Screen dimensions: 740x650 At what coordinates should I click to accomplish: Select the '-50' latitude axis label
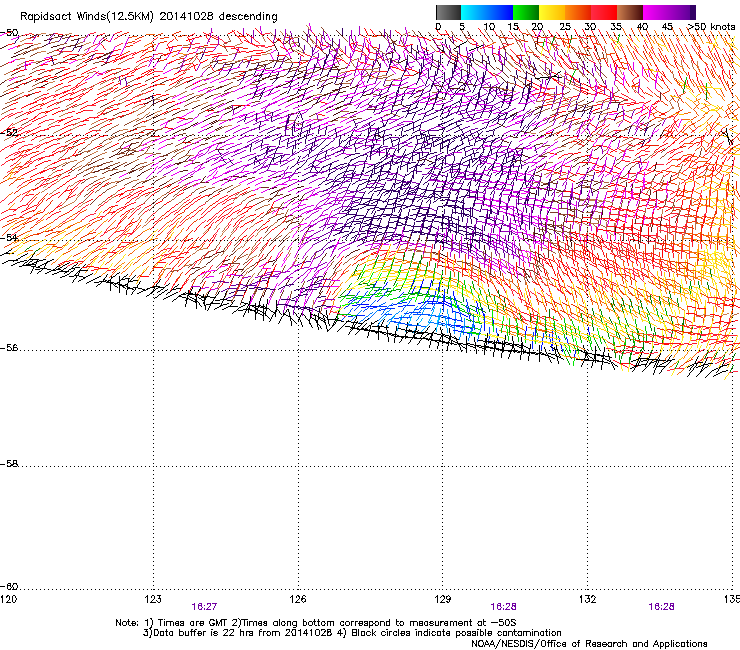pyautogui.click(x=9, y=33)
